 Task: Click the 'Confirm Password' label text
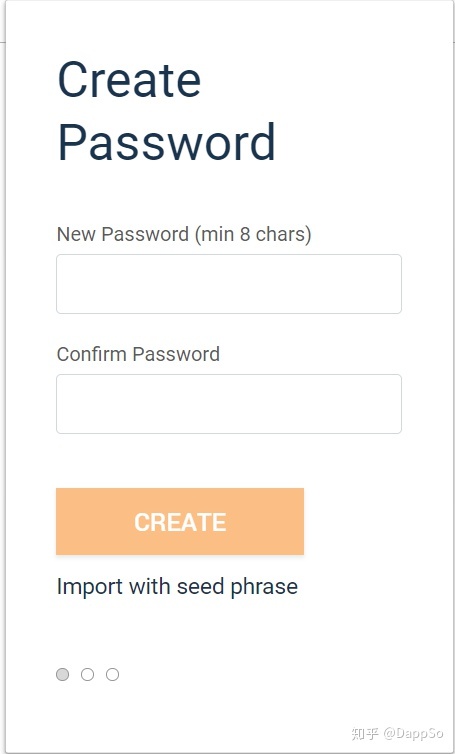click(x=139, y=354)
